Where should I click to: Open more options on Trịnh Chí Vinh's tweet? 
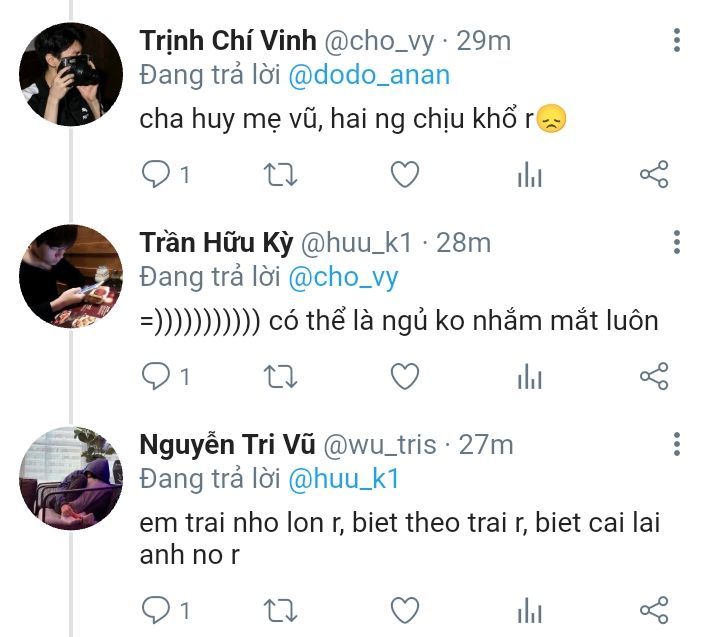coord(677,41)
